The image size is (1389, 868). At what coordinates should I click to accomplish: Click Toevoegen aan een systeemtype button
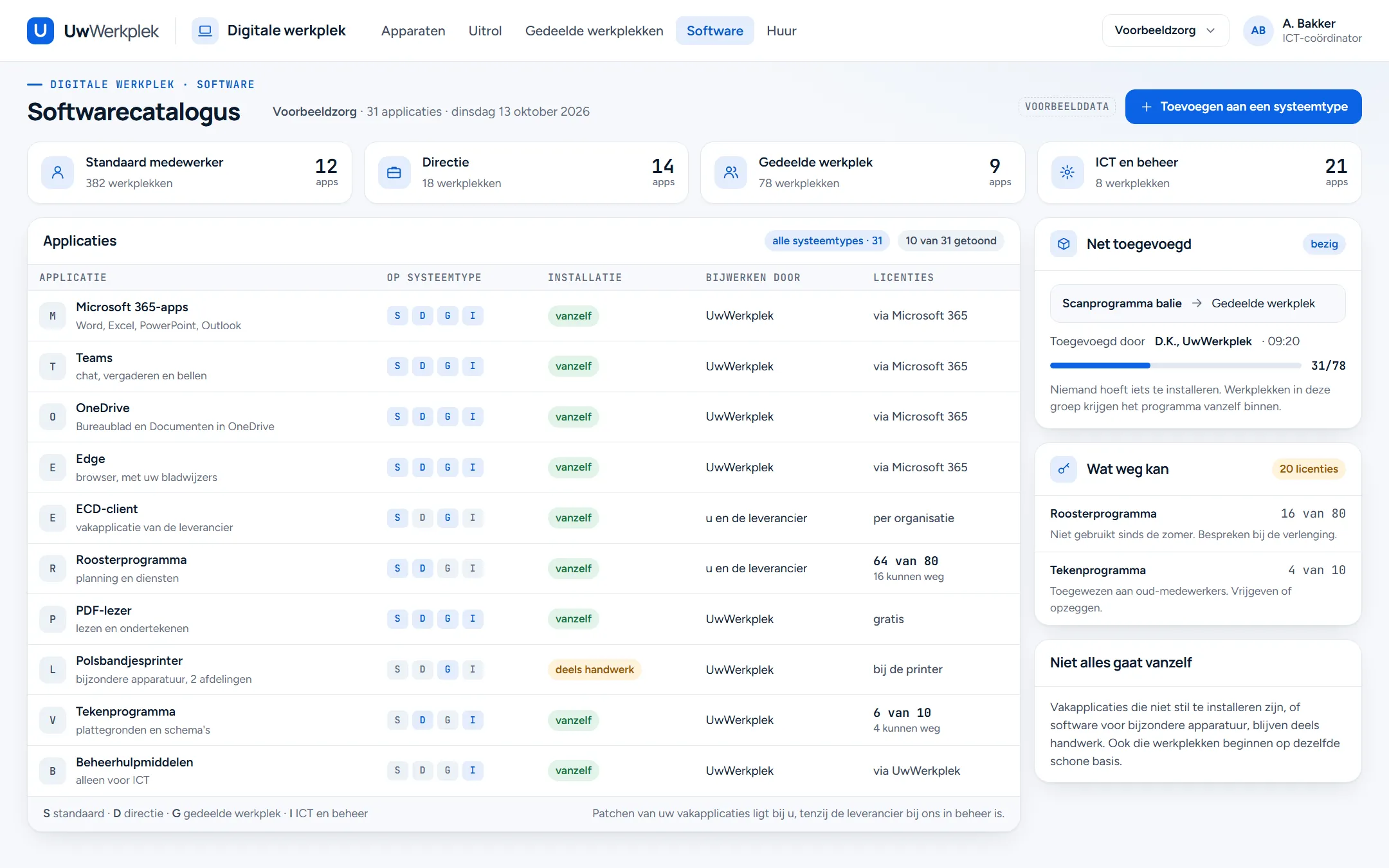tap(1243, 107)
